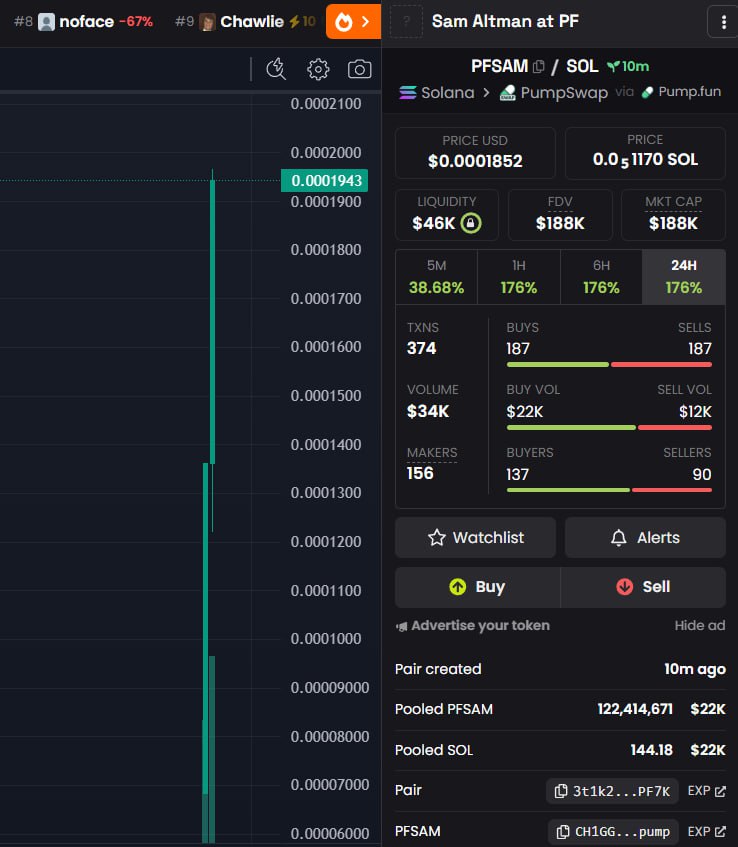The width and height of the screenshot is (738, 847).
Task: Click the buys versus sells ratio bar
Action: point(609,365)
